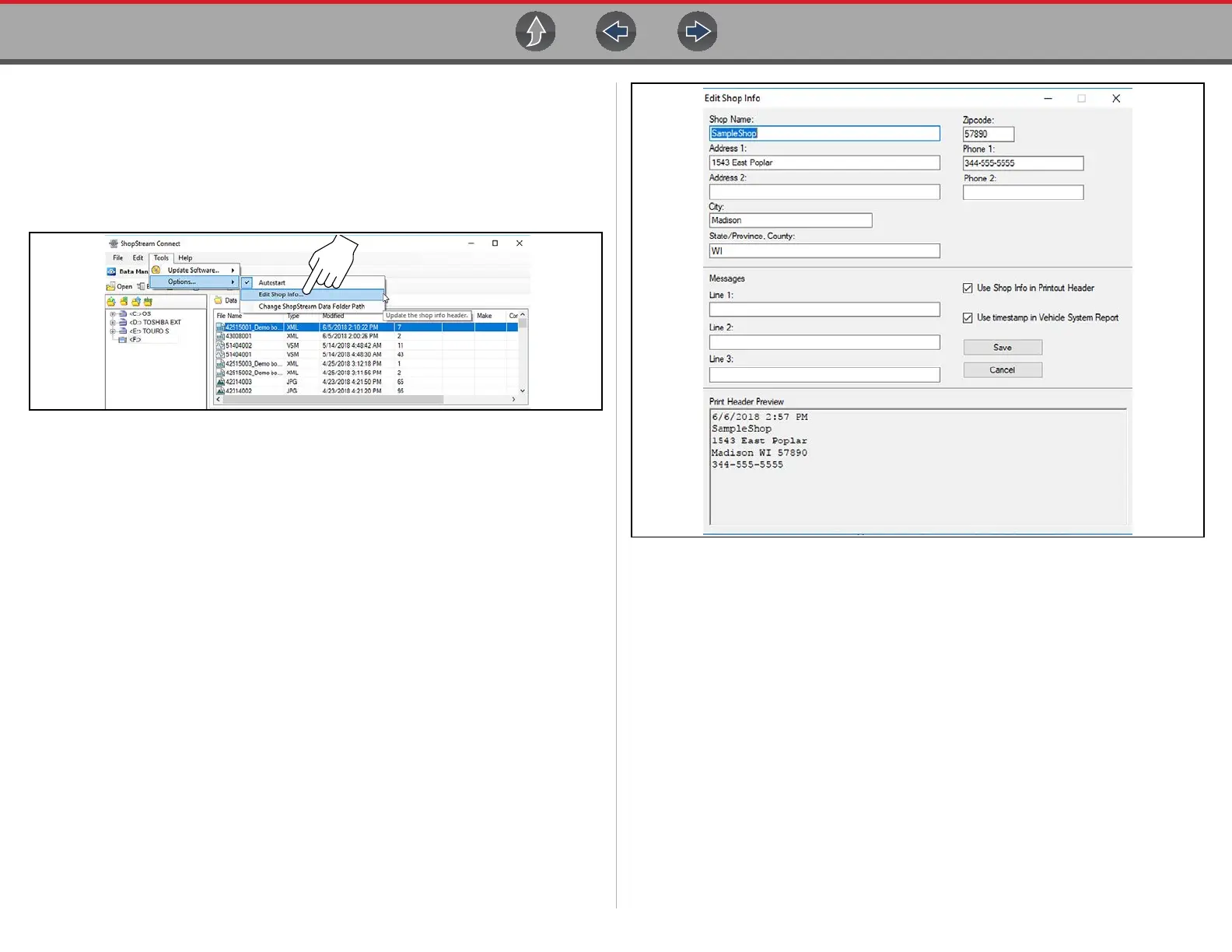Expand the D: TOSHIBA EXT tree node
The height and width of the screenshot is (952, 1232).
113,322
